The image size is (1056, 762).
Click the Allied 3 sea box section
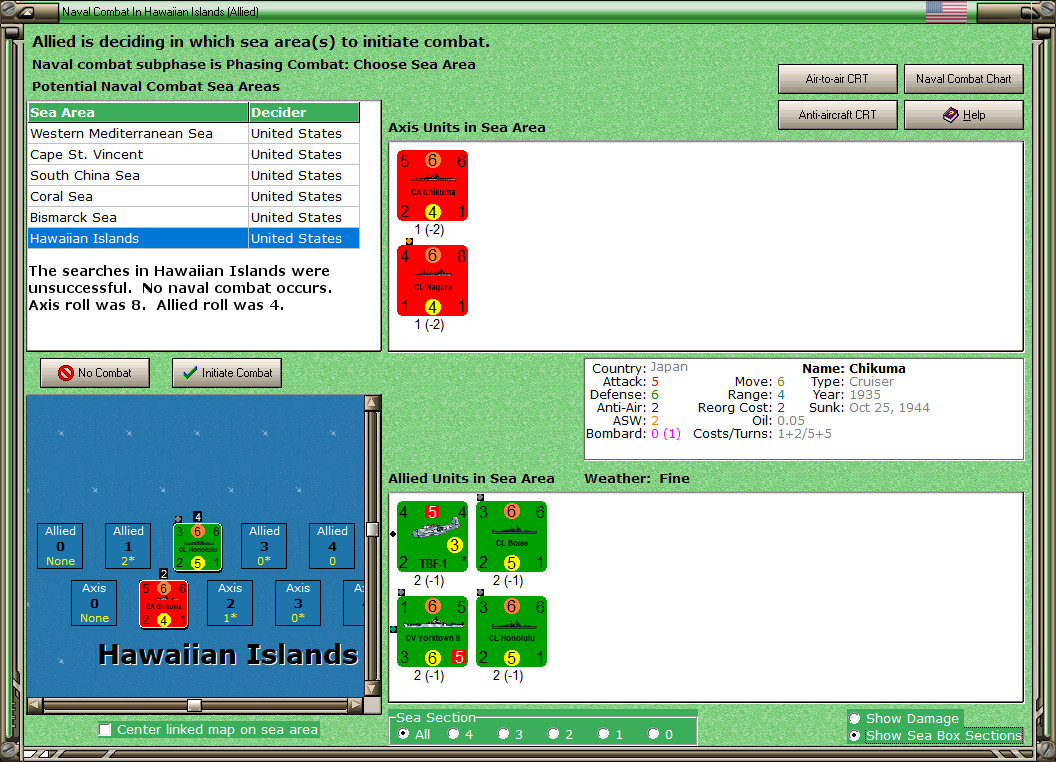click(264, 546)
